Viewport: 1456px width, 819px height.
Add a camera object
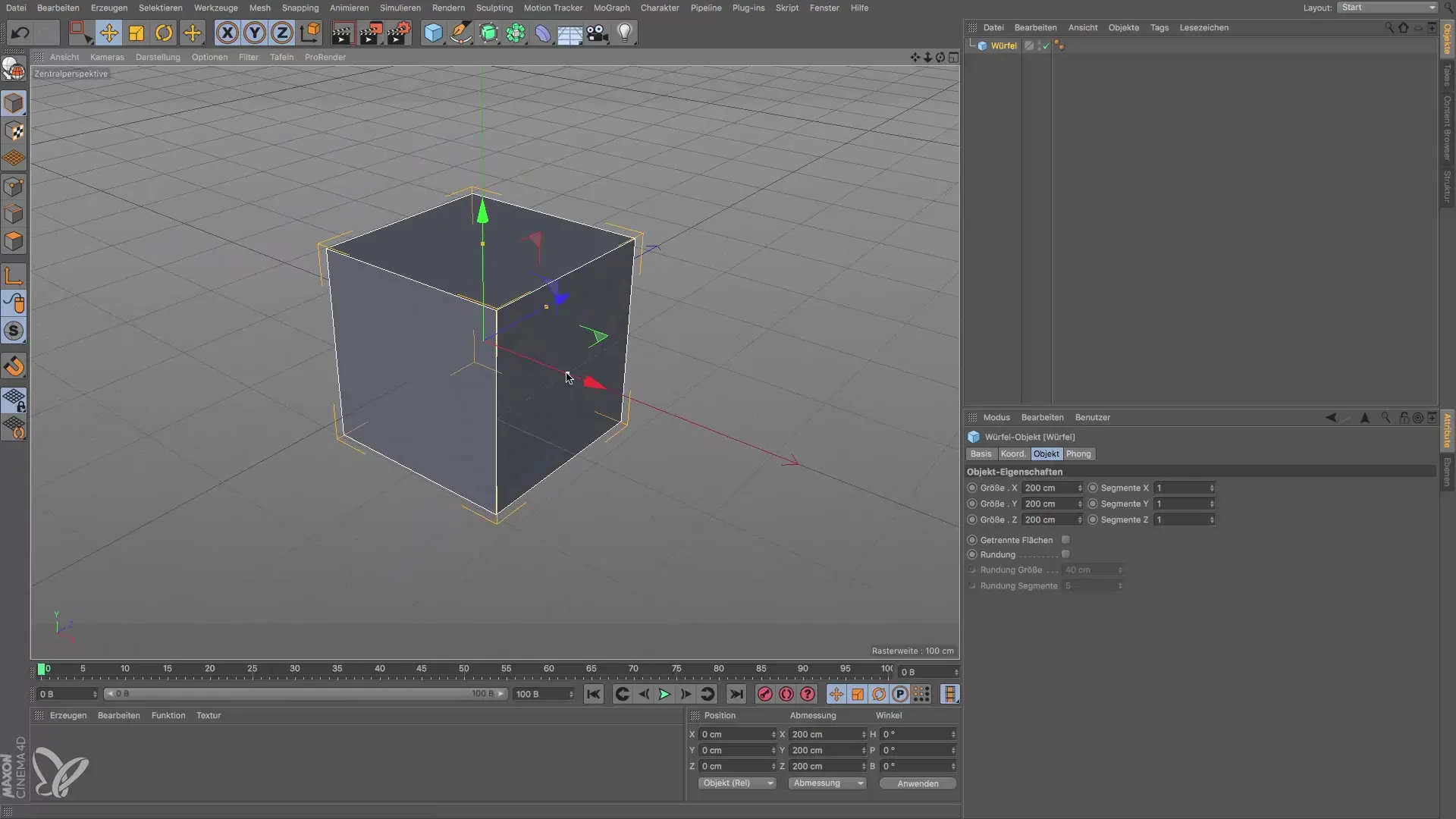coord(598,33)
